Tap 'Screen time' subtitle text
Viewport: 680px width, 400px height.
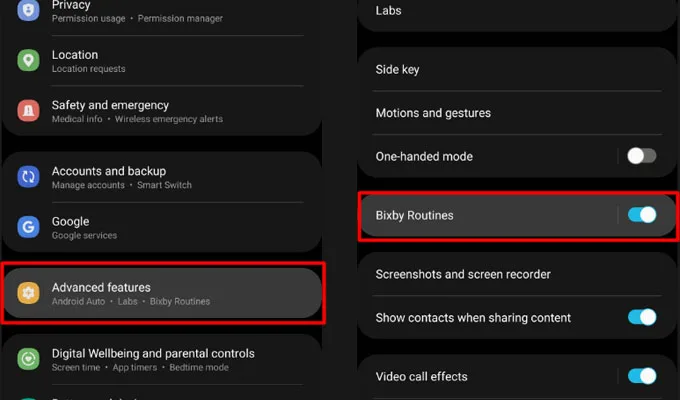[76, 367]
